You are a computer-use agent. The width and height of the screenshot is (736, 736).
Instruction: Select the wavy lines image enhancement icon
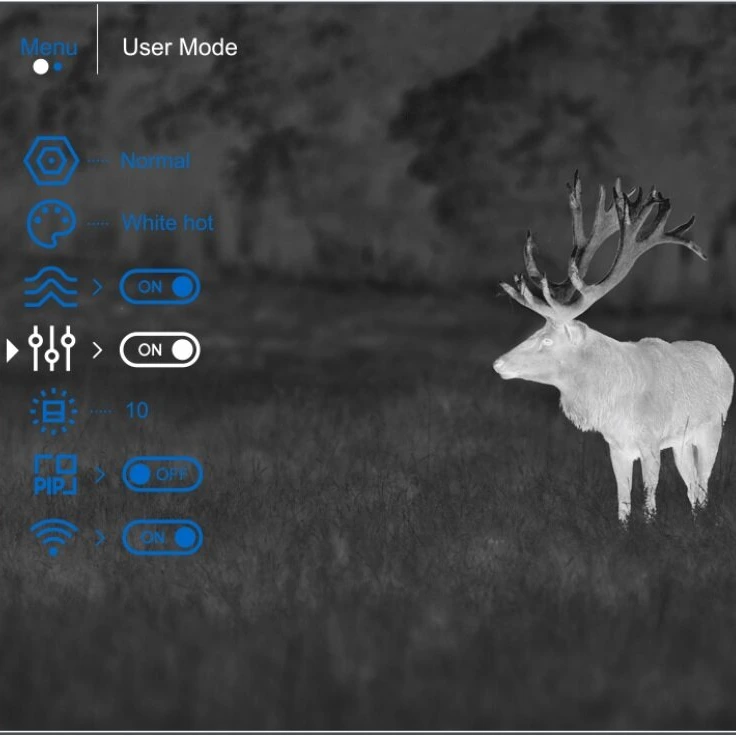[51, 287]
